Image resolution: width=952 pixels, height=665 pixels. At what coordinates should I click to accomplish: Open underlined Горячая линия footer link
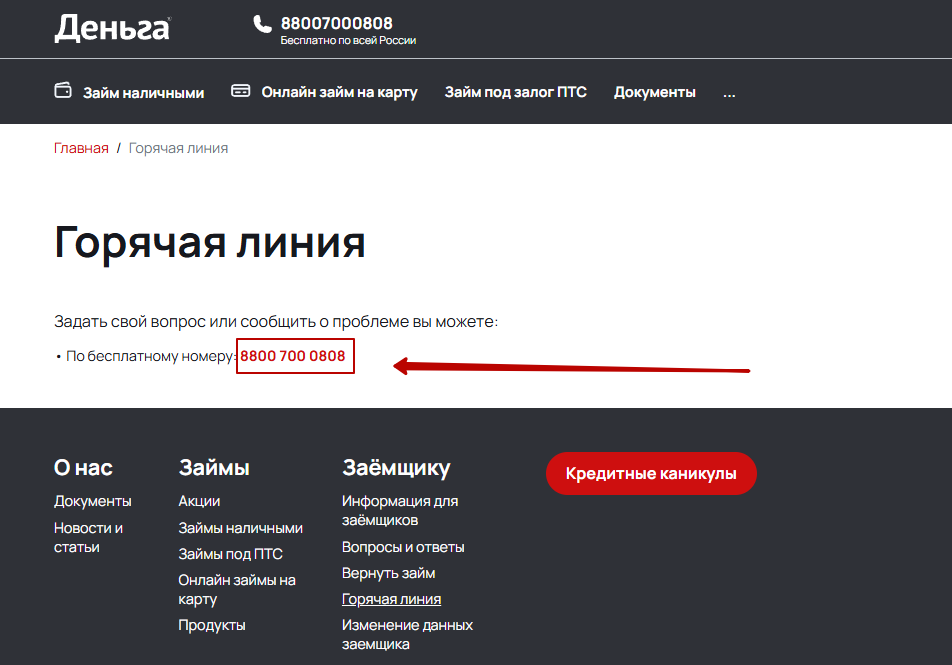point(392,599)
